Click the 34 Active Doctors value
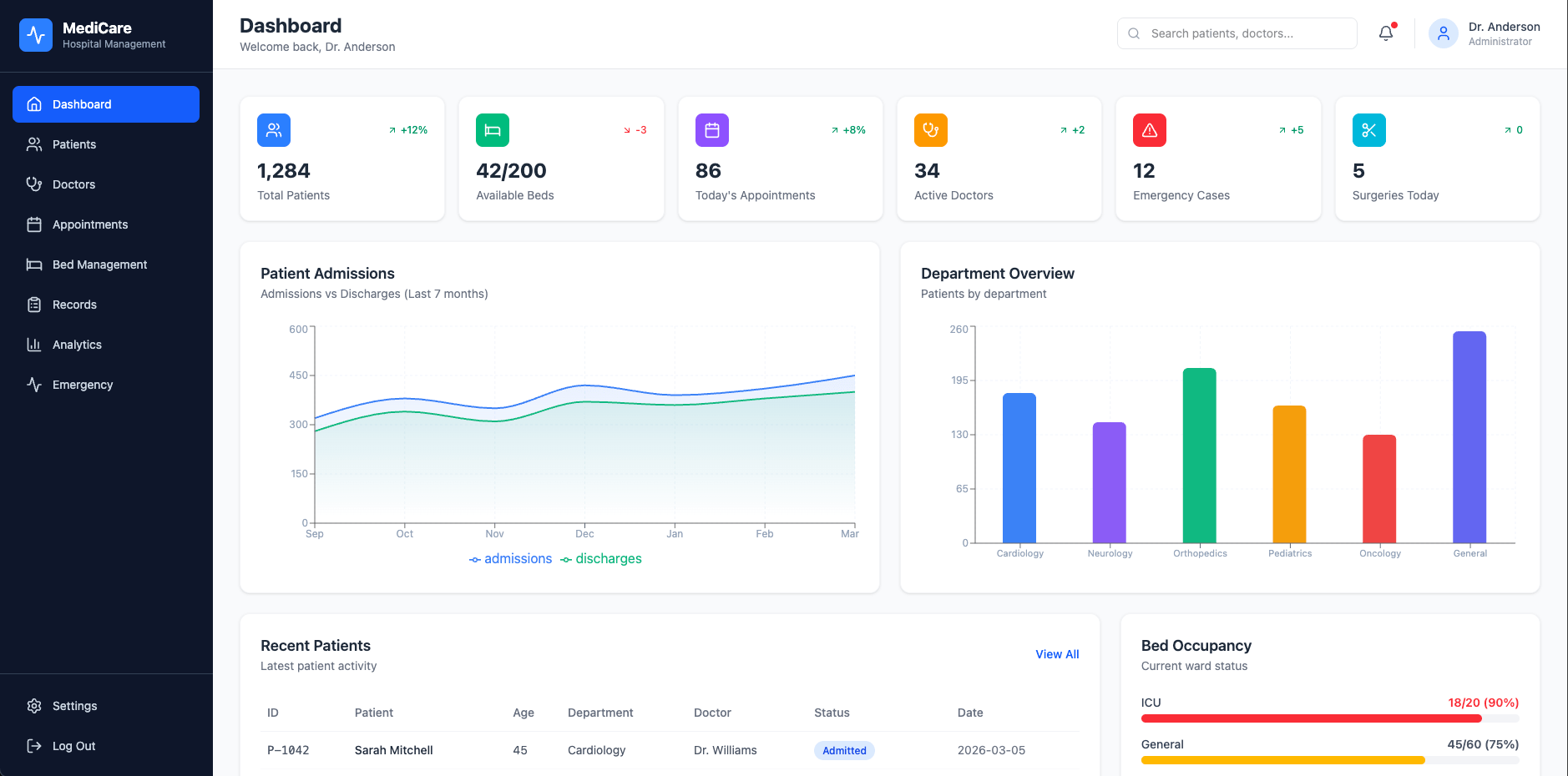This screenshot has height=776, width=1568. pyautogui.click(x=927, y=171)
